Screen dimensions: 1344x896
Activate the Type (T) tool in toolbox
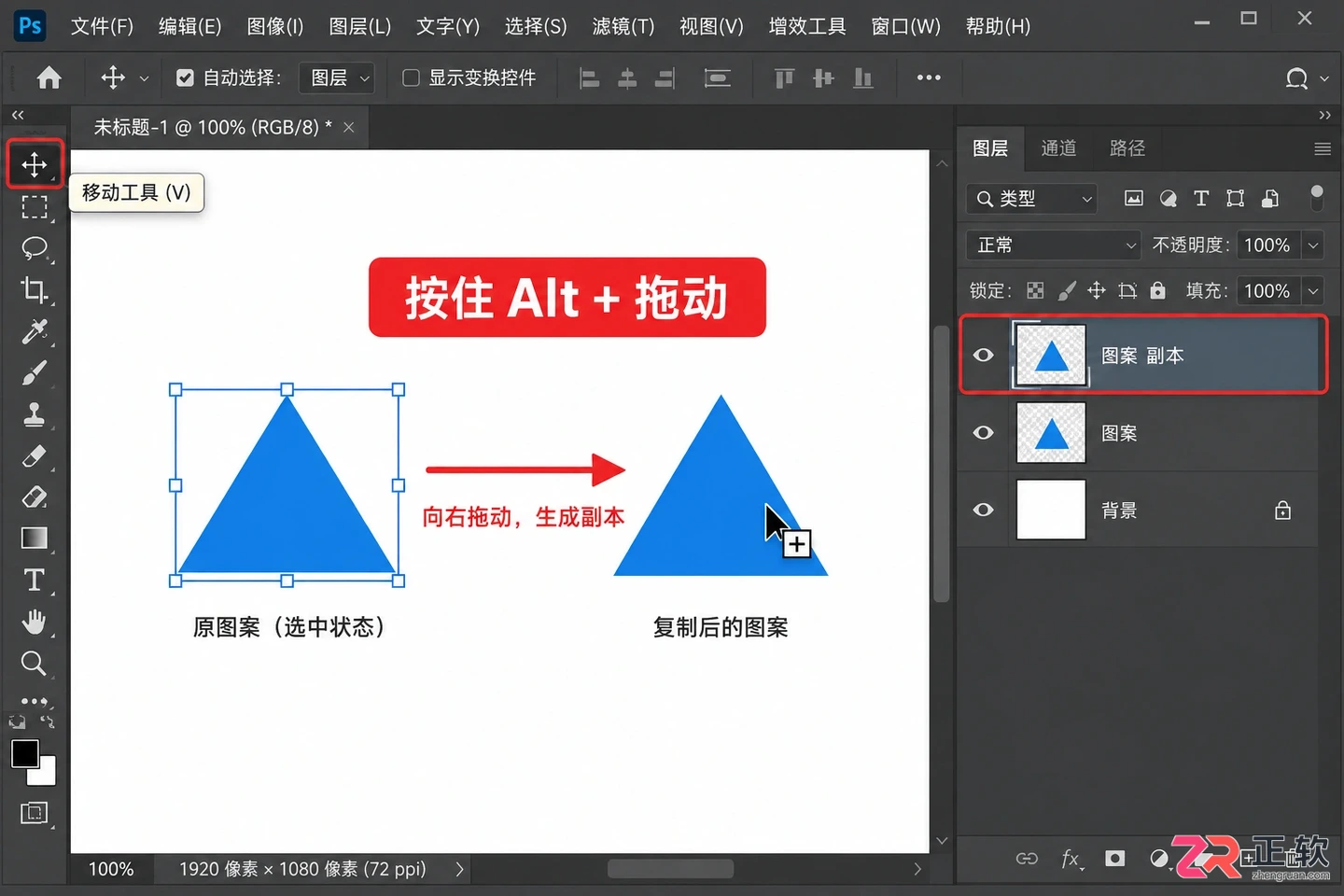pos(35,581)
